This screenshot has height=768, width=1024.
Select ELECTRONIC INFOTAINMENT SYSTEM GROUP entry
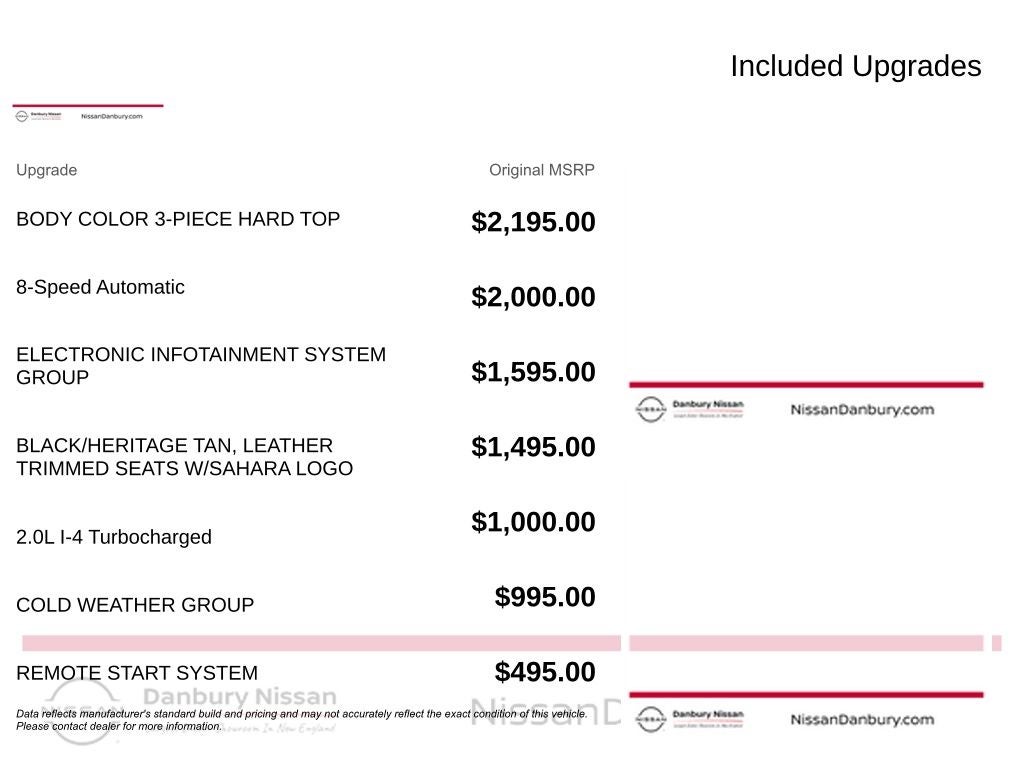pyautogui.click(x=201, y=366)
